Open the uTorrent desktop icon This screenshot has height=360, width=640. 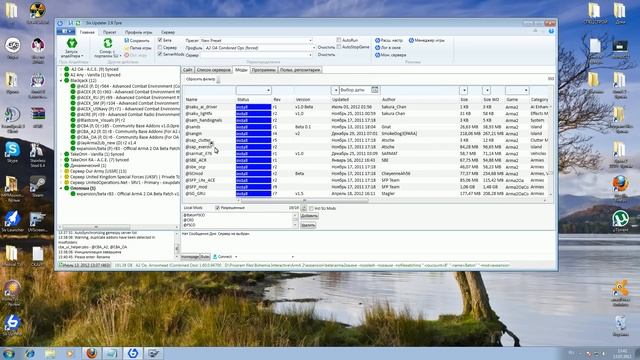click(620, 221)
